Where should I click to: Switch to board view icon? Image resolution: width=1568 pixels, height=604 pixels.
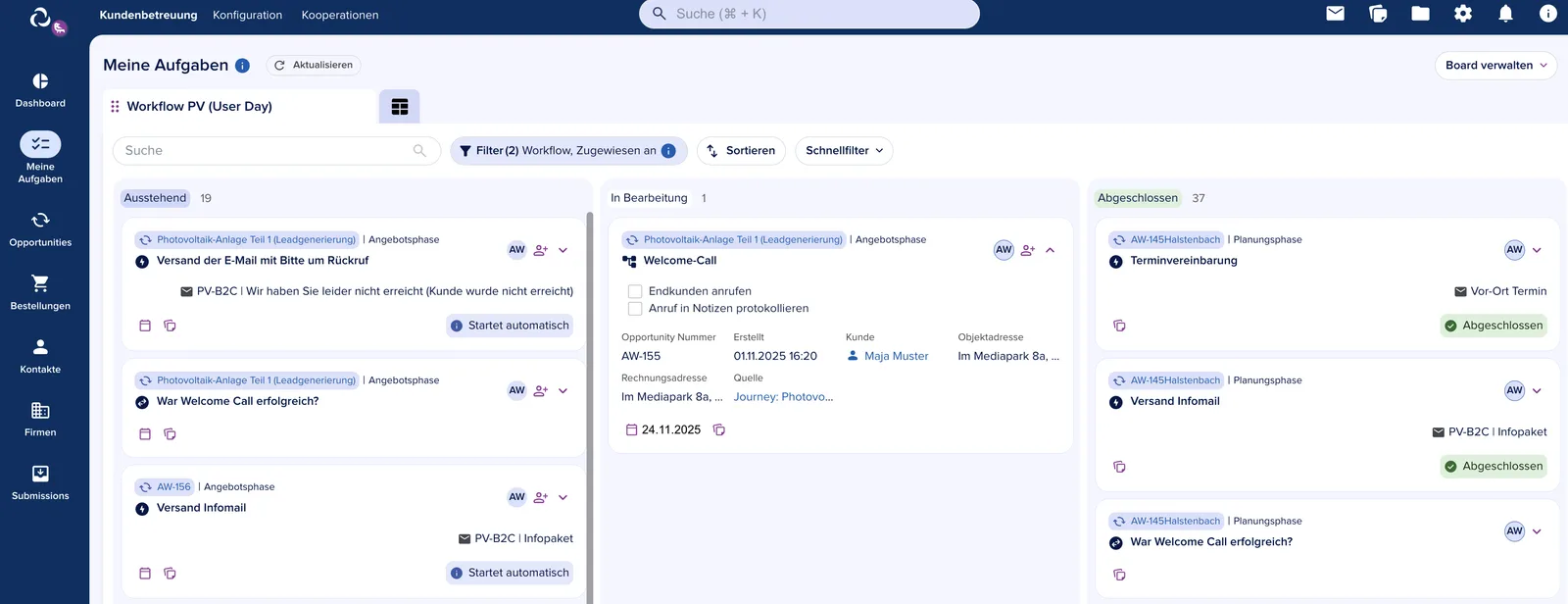pyautogui.click(x=400, y=107)
